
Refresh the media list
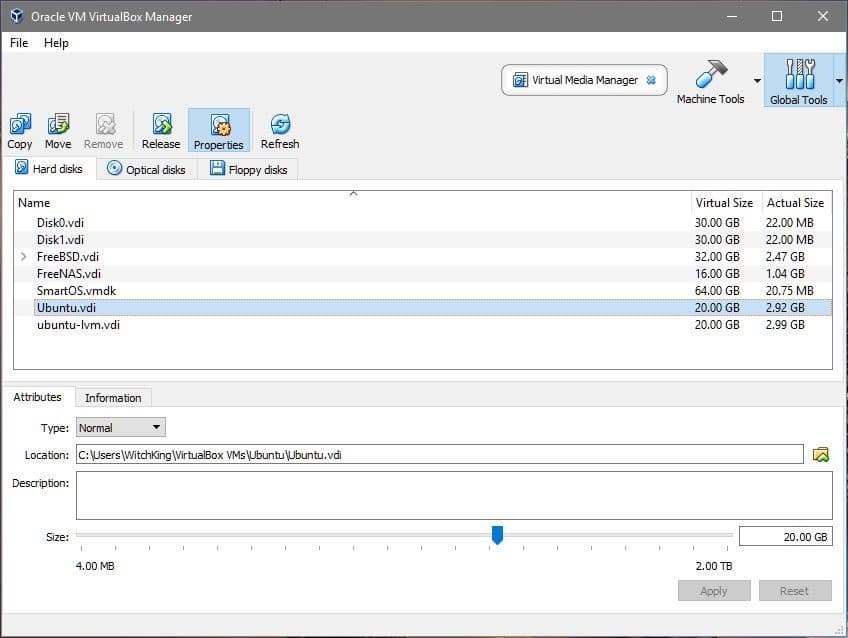279,130
